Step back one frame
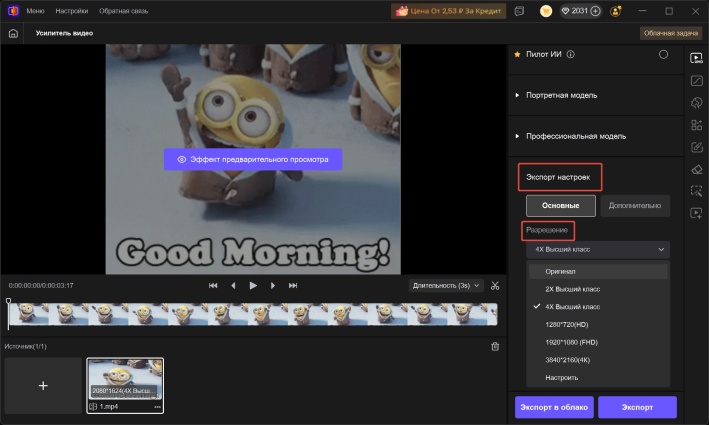Viewport: 709px width, 425px height. 233,286
